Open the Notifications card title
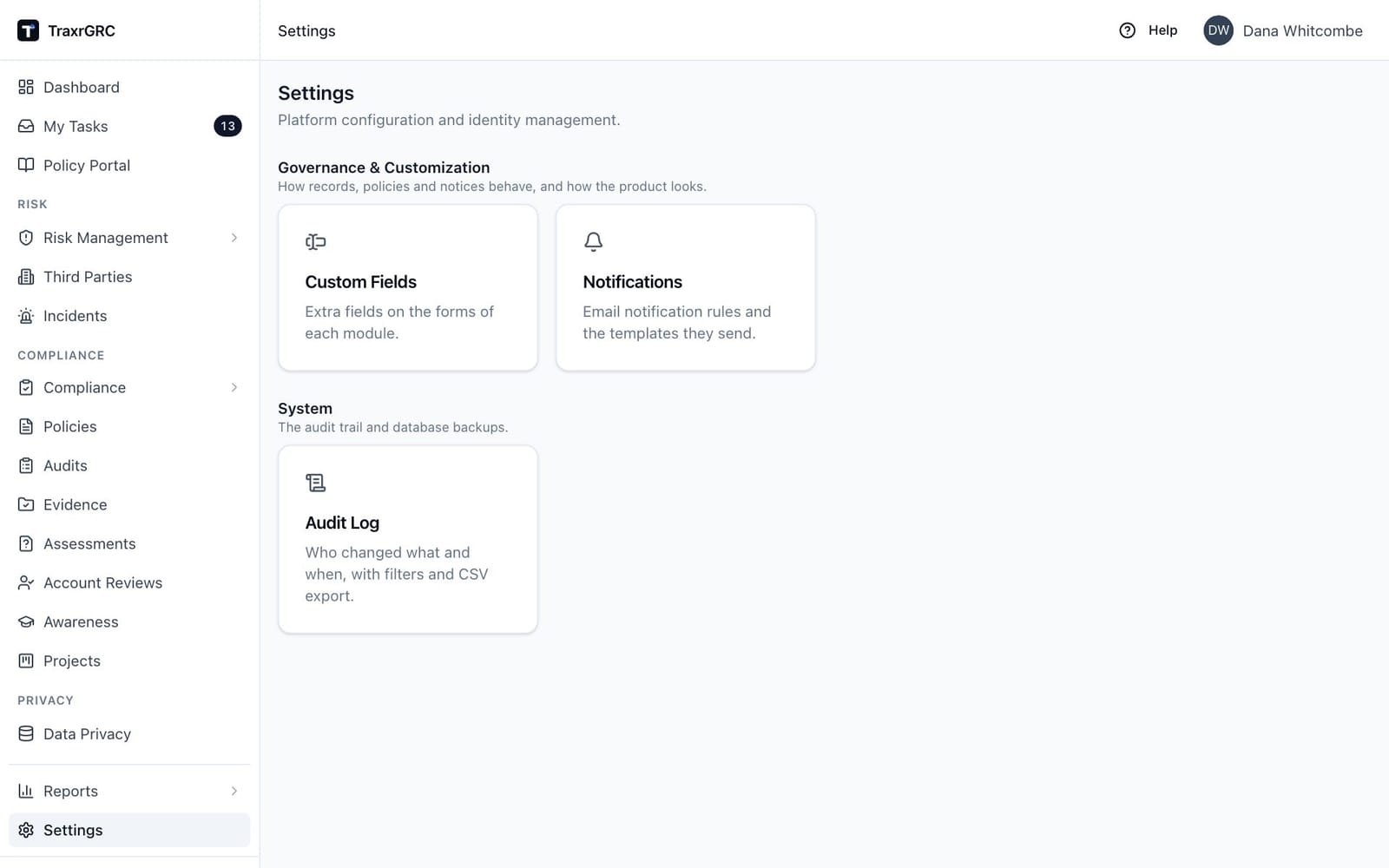1389x868 pixels. pos(632,282)
